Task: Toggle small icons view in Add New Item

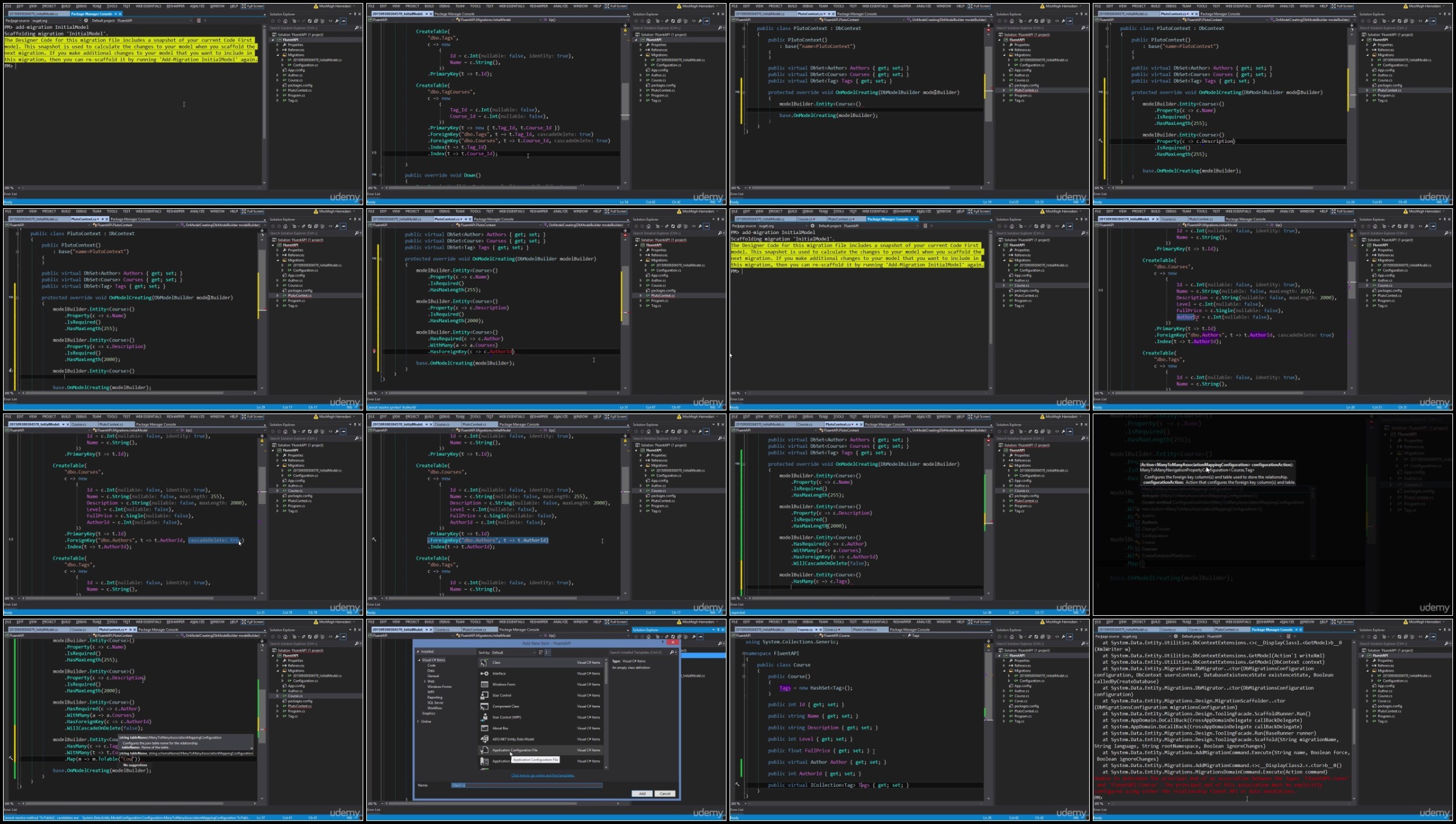Action: point(540,652)
